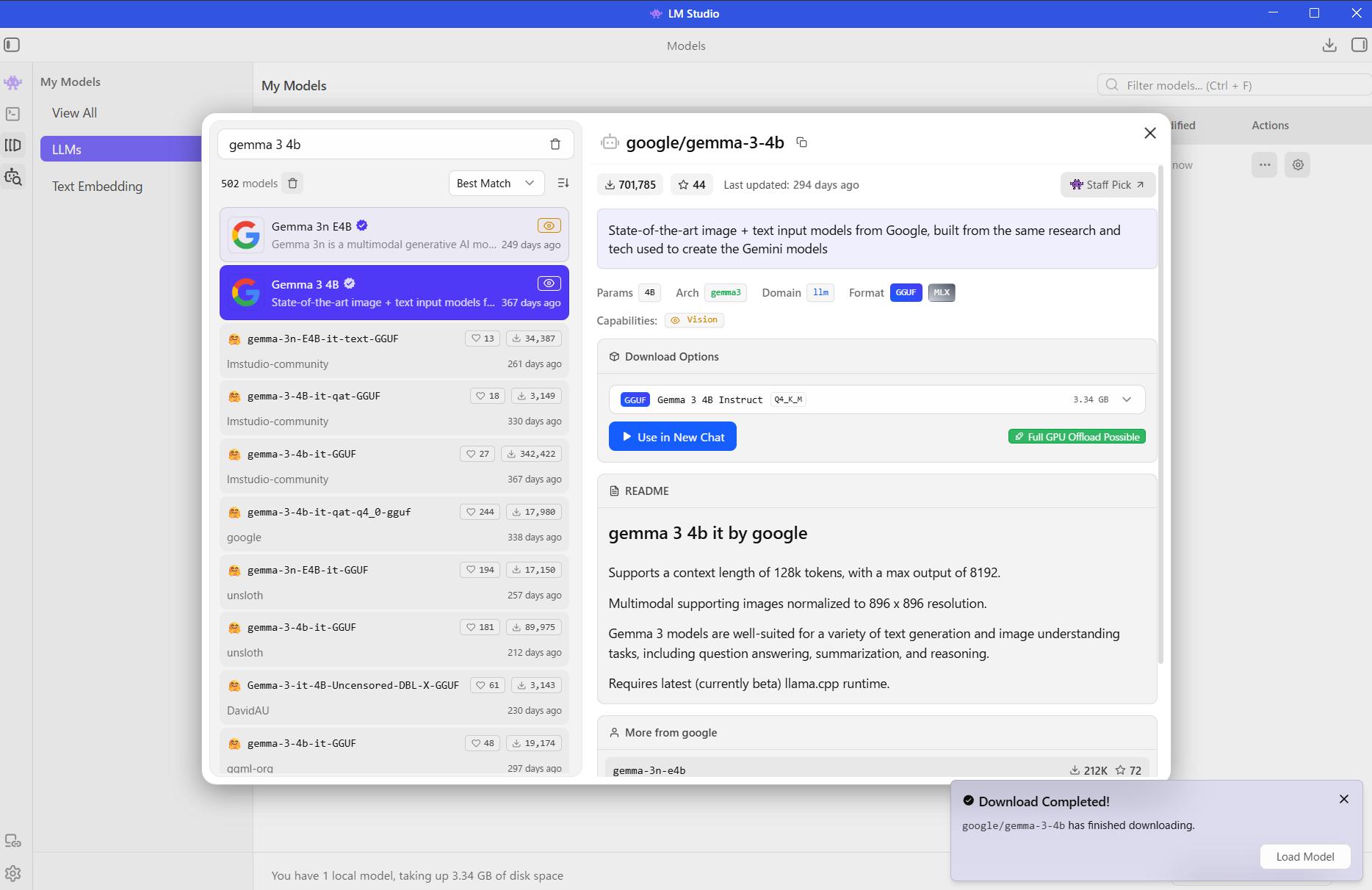Copy the google/gemma-3-4b model name

tap(801, 142)
